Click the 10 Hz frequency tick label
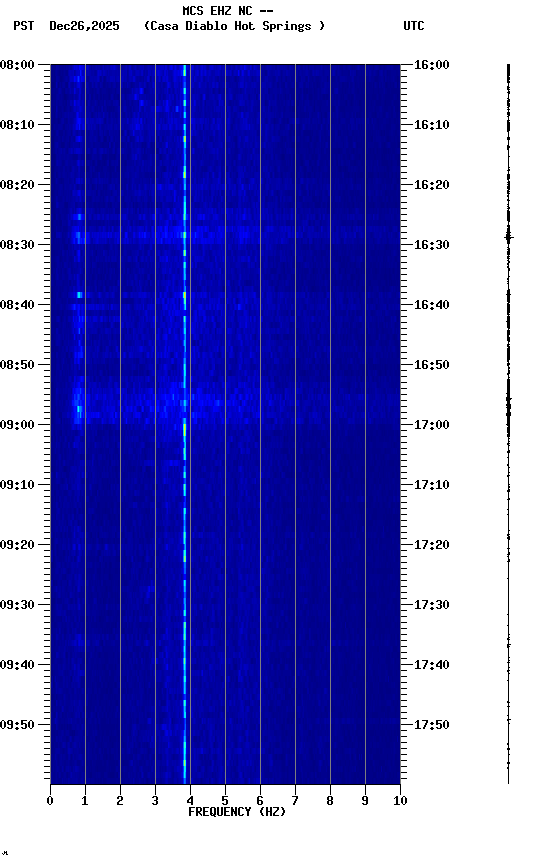 click(400, 801)
